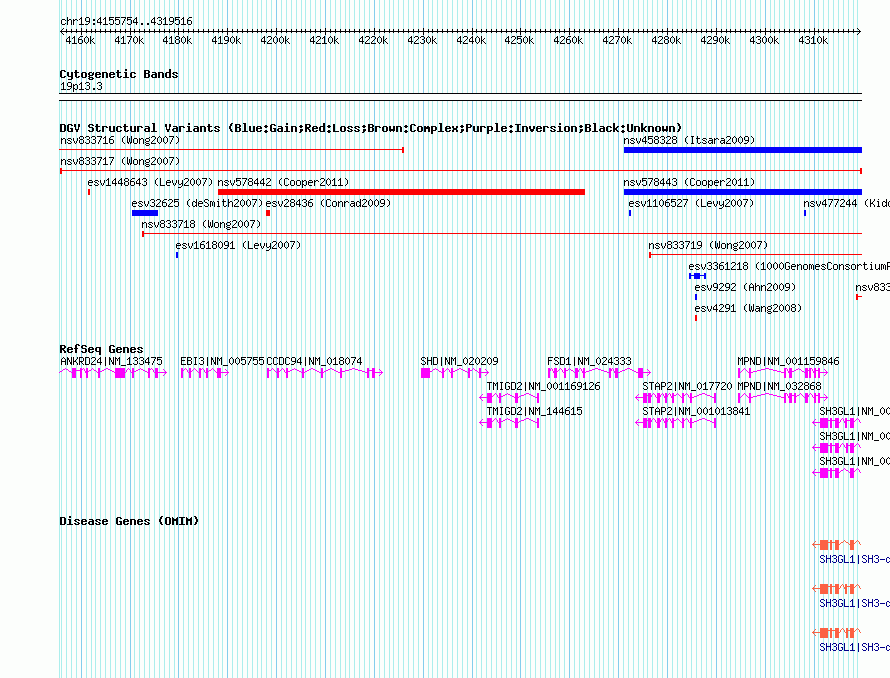This screenshot has width=890, height=678.
Task: Click the EBI3 gene model glyph
Action: (x=204, y=373)
